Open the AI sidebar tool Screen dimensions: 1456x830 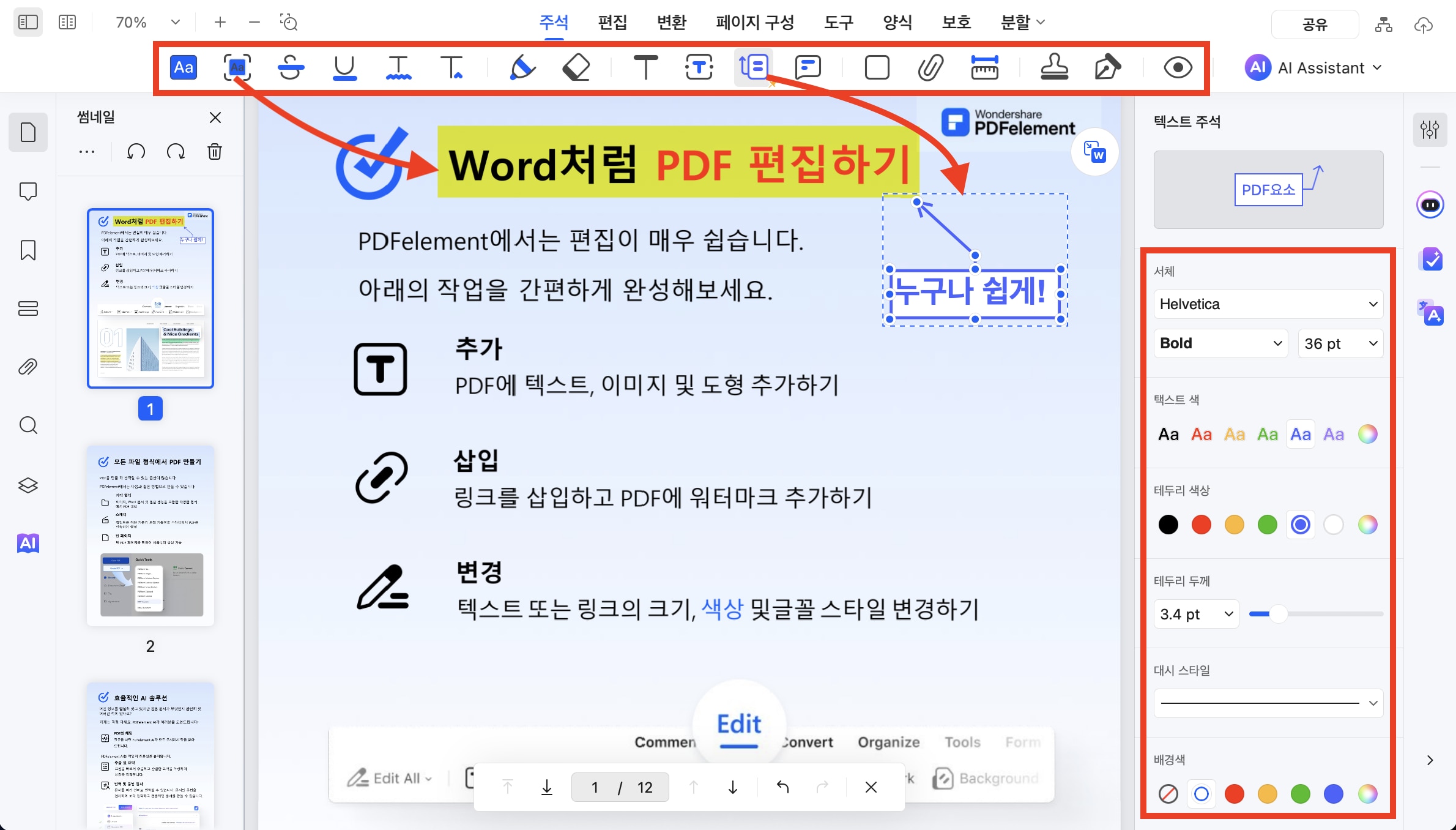coord(28,543)
